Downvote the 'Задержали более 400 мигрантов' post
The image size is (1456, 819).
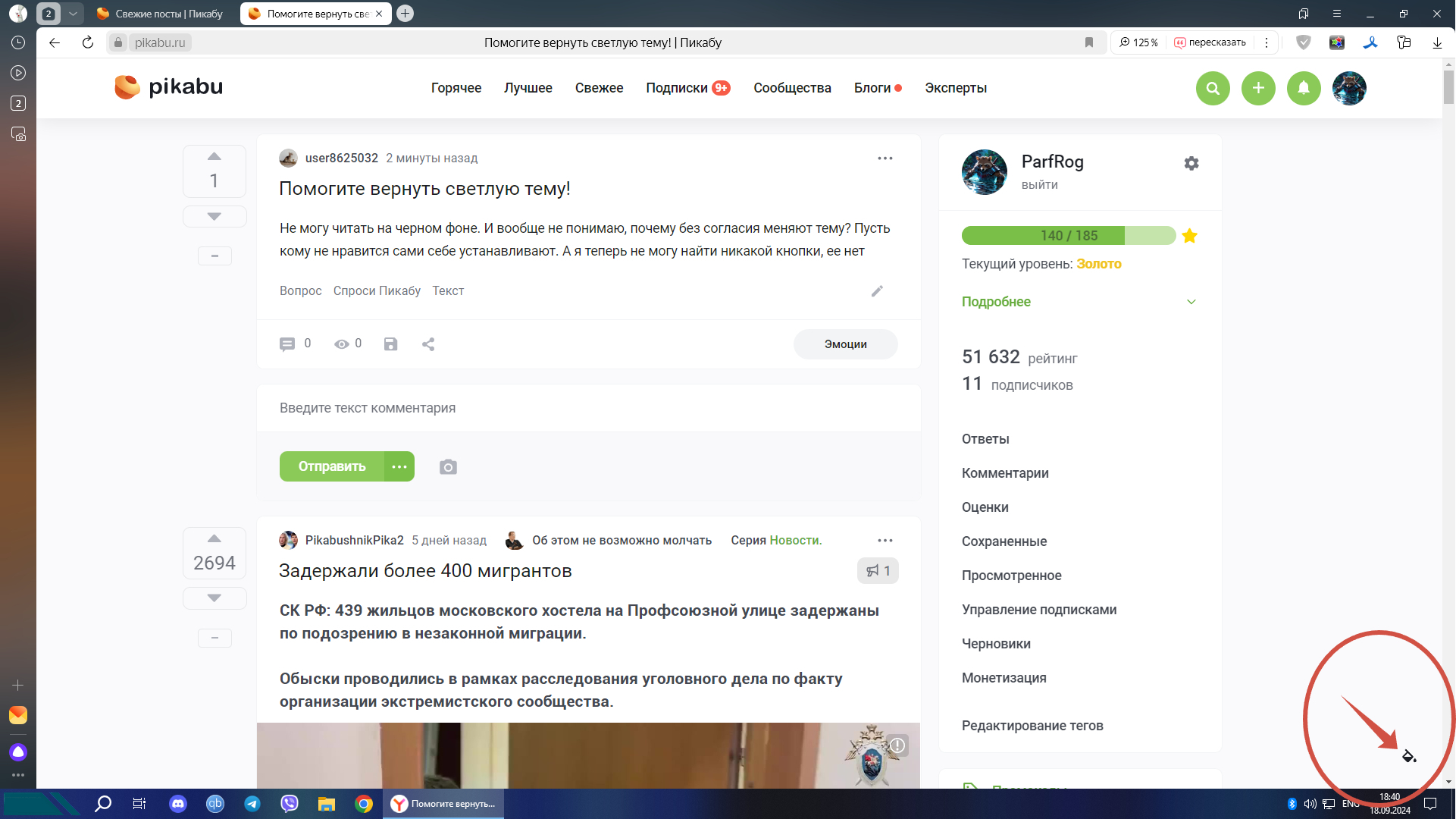coord(214,598)
